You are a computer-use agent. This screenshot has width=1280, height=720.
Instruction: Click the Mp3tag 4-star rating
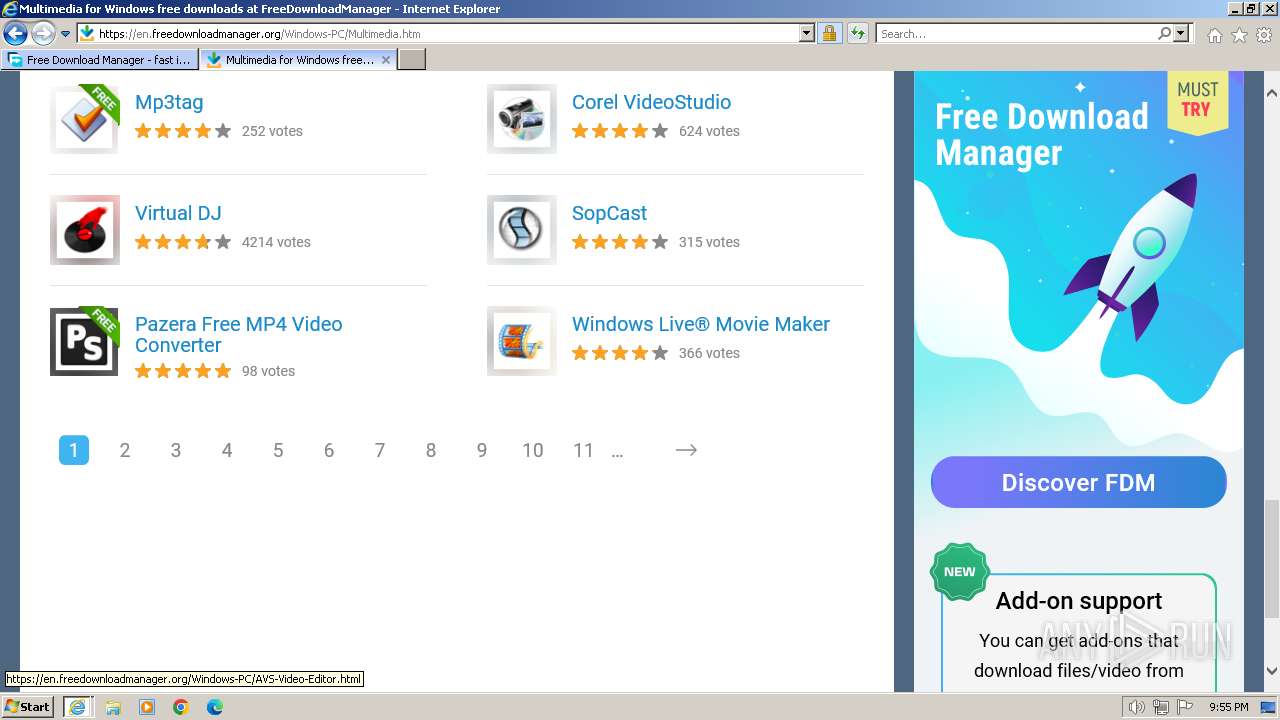[183, 131]
